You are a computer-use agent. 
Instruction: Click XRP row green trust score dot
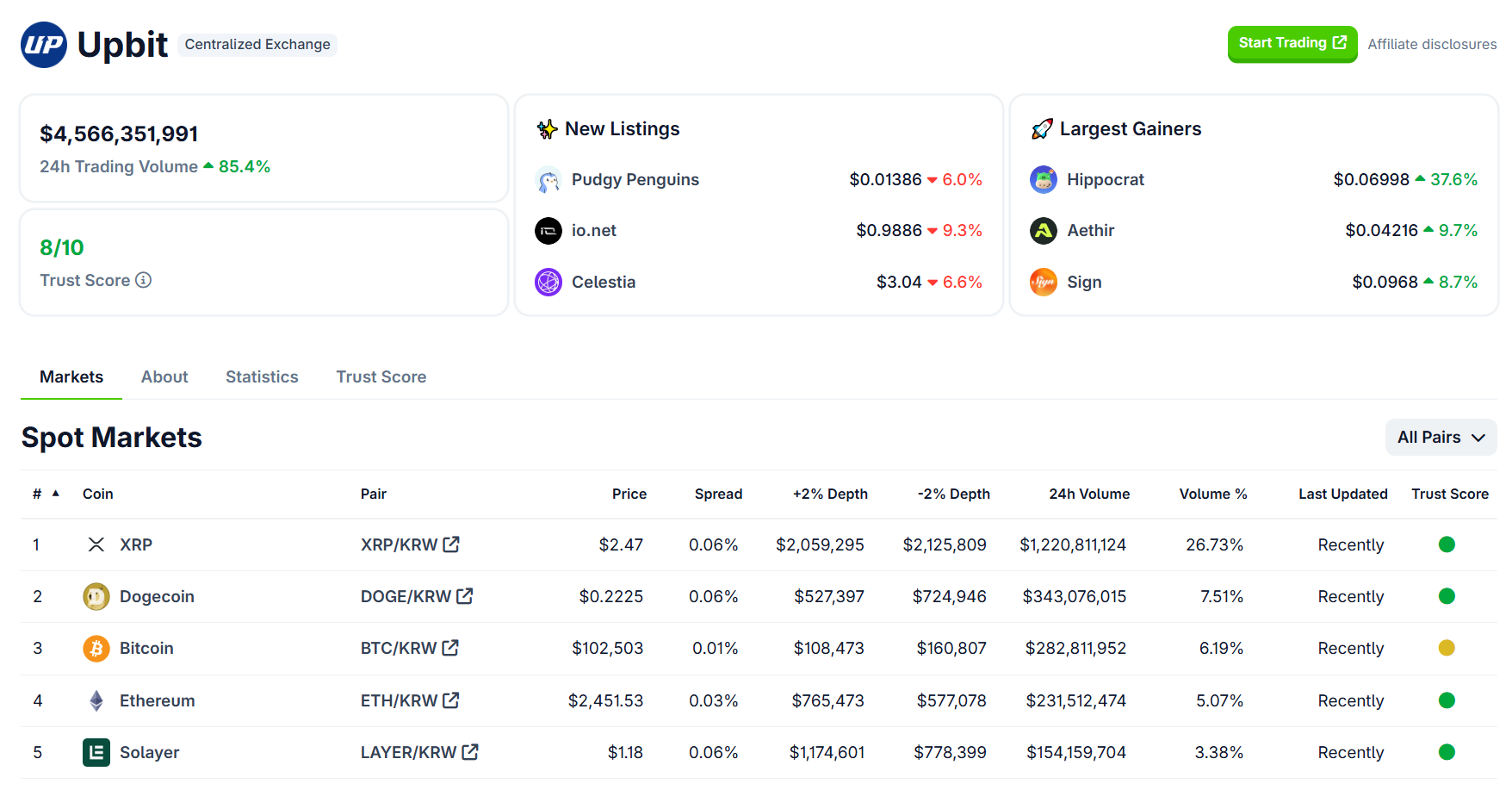tap(1447, 544)
